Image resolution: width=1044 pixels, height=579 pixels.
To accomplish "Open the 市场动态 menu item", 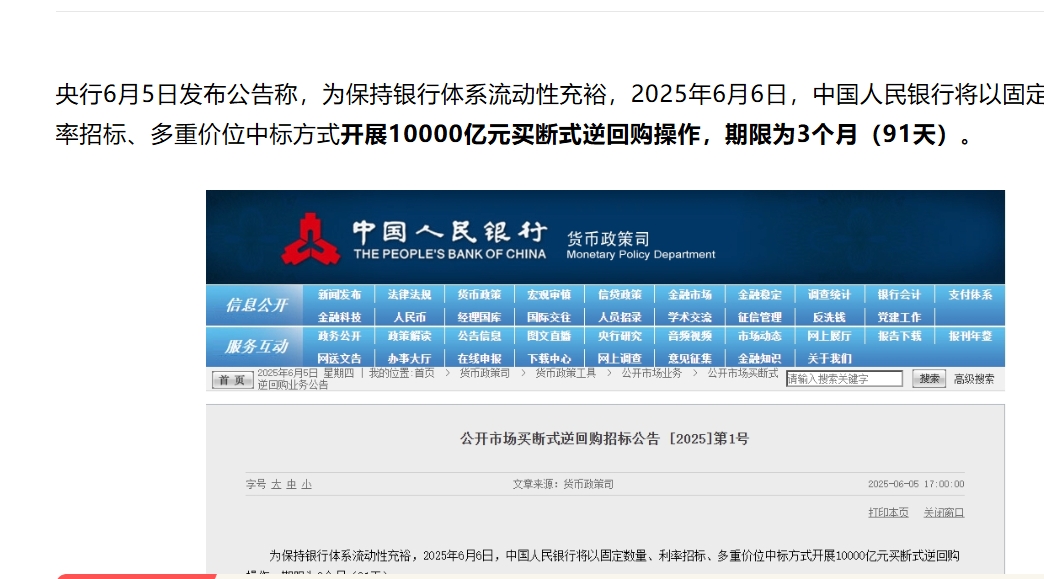I will click(760, 337).
